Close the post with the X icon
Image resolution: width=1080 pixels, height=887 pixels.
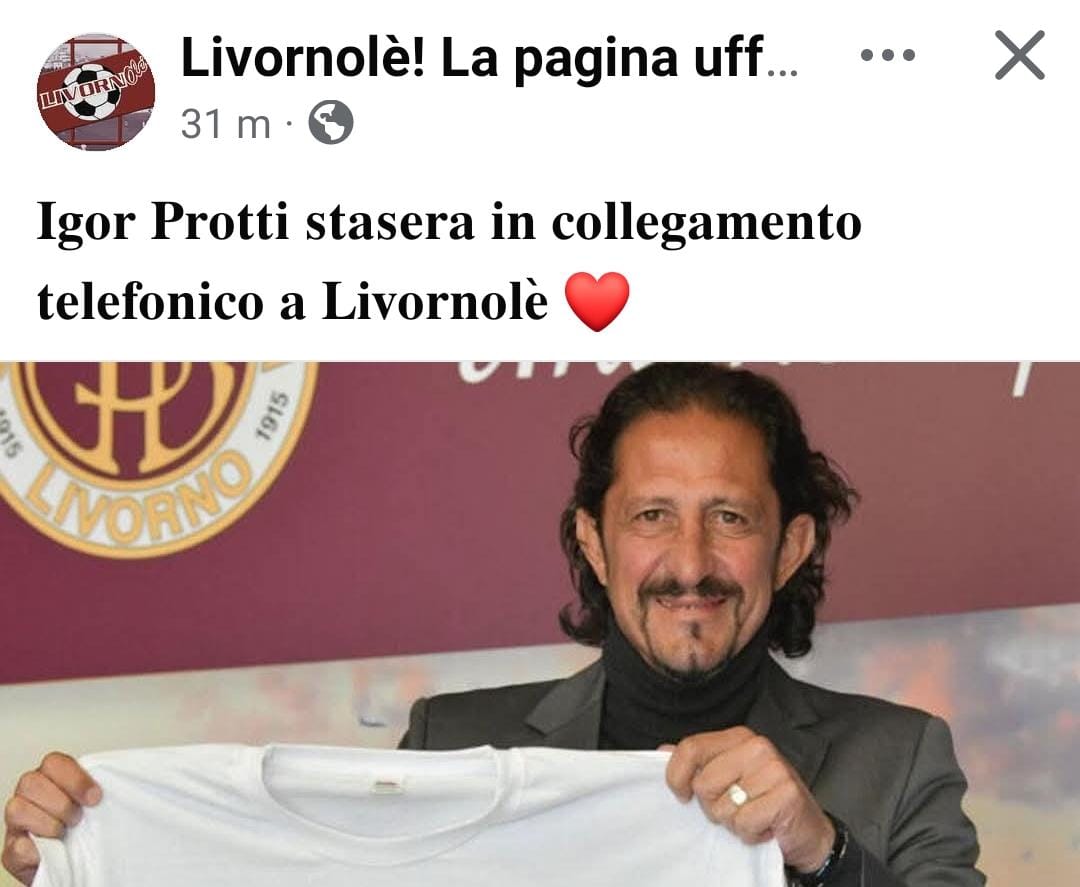(x=1020, y=55)
